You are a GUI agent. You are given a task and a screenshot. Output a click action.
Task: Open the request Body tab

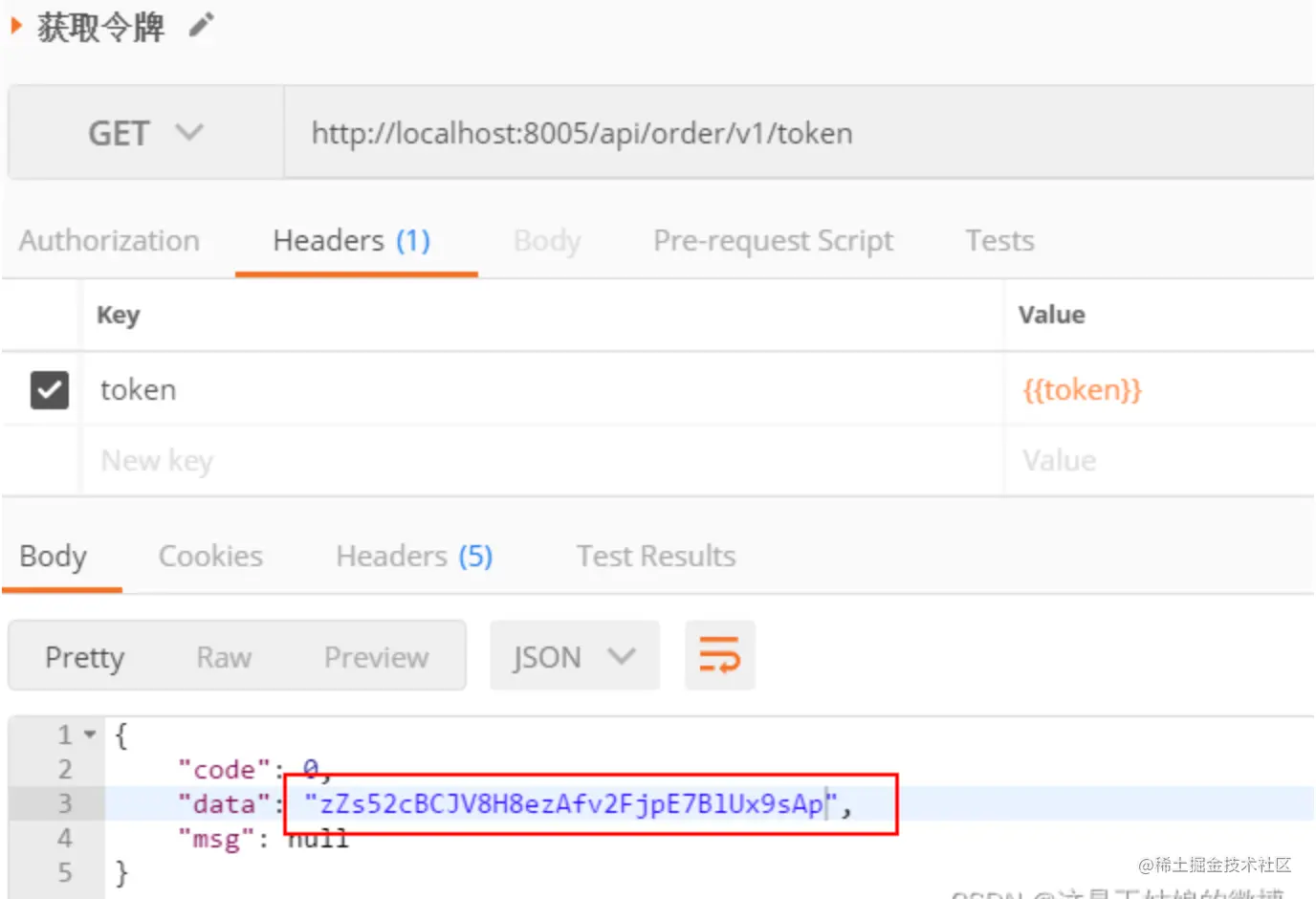coord(547,241)
